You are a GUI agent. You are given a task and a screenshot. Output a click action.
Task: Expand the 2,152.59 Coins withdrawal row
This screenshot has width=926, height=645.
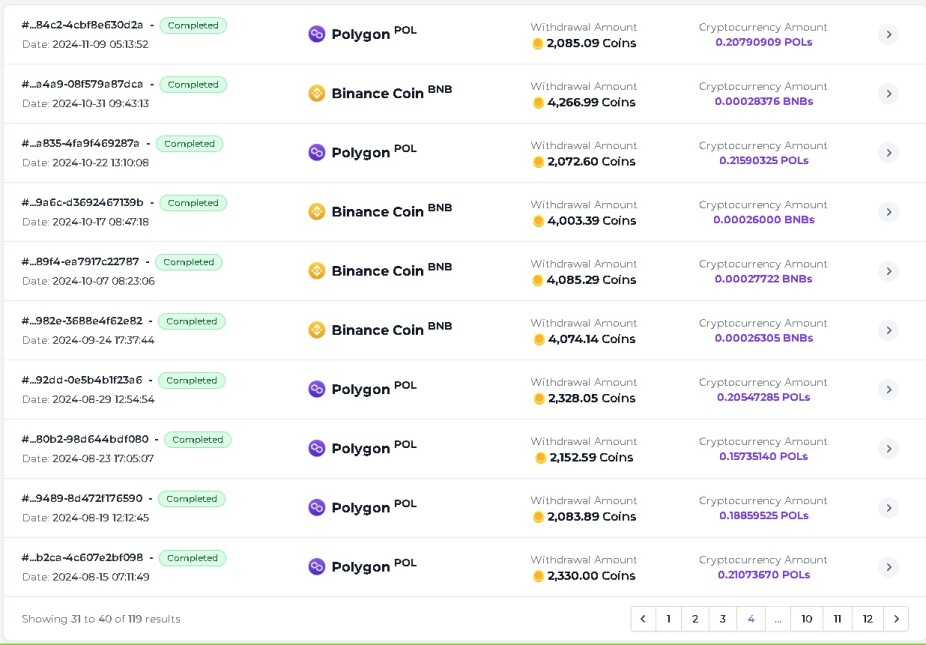click(888, 448)
